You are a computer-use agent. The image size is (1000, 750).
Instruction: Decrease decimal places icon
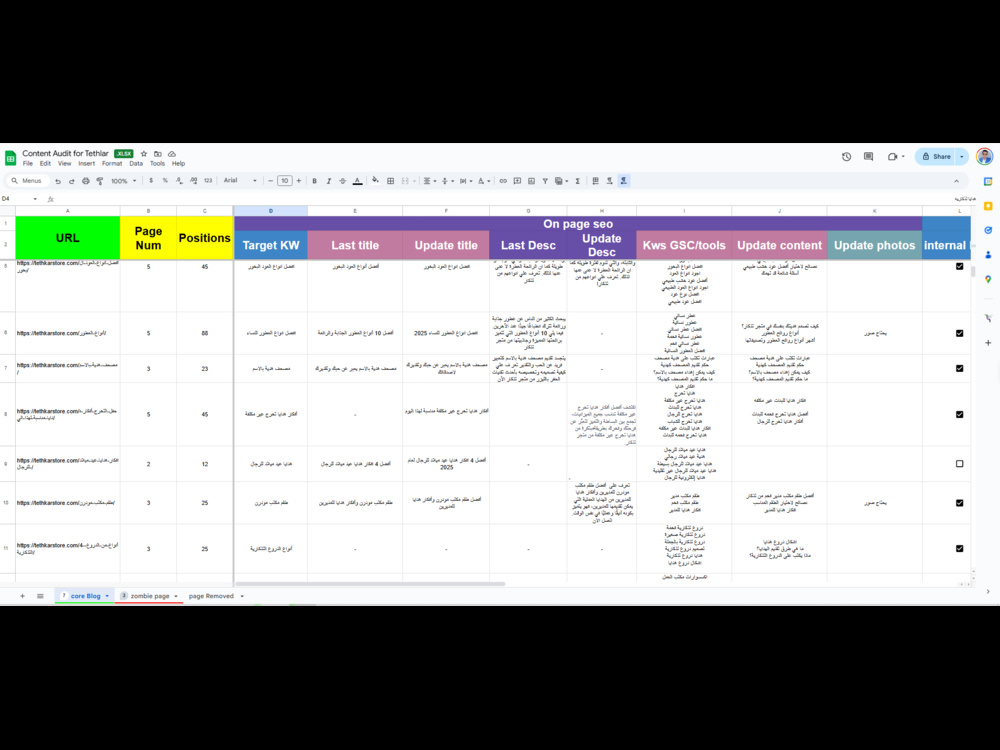point(179,181)
